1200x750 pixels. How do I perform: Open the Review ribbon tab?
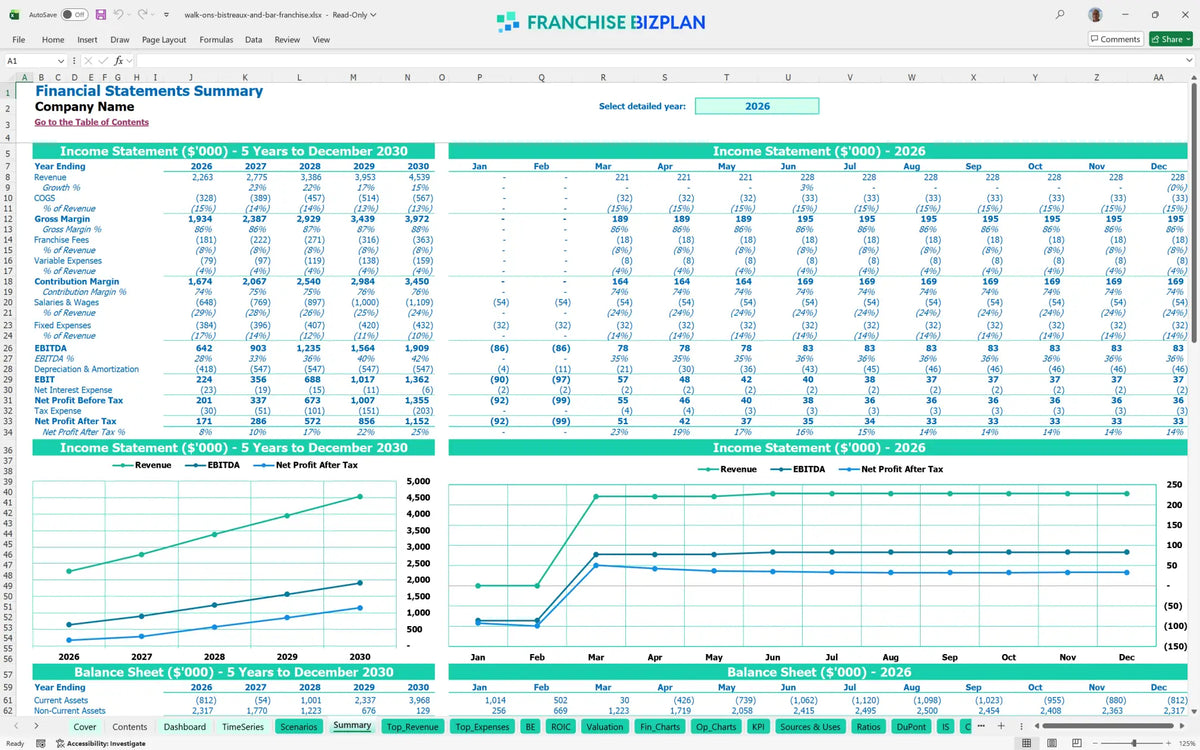[x=287, y=39]
